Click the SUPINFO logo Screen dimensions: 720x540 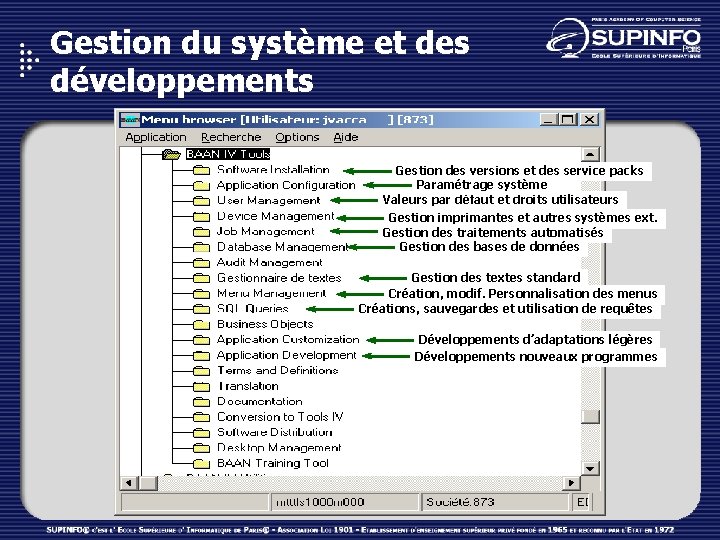pos(624,38)
